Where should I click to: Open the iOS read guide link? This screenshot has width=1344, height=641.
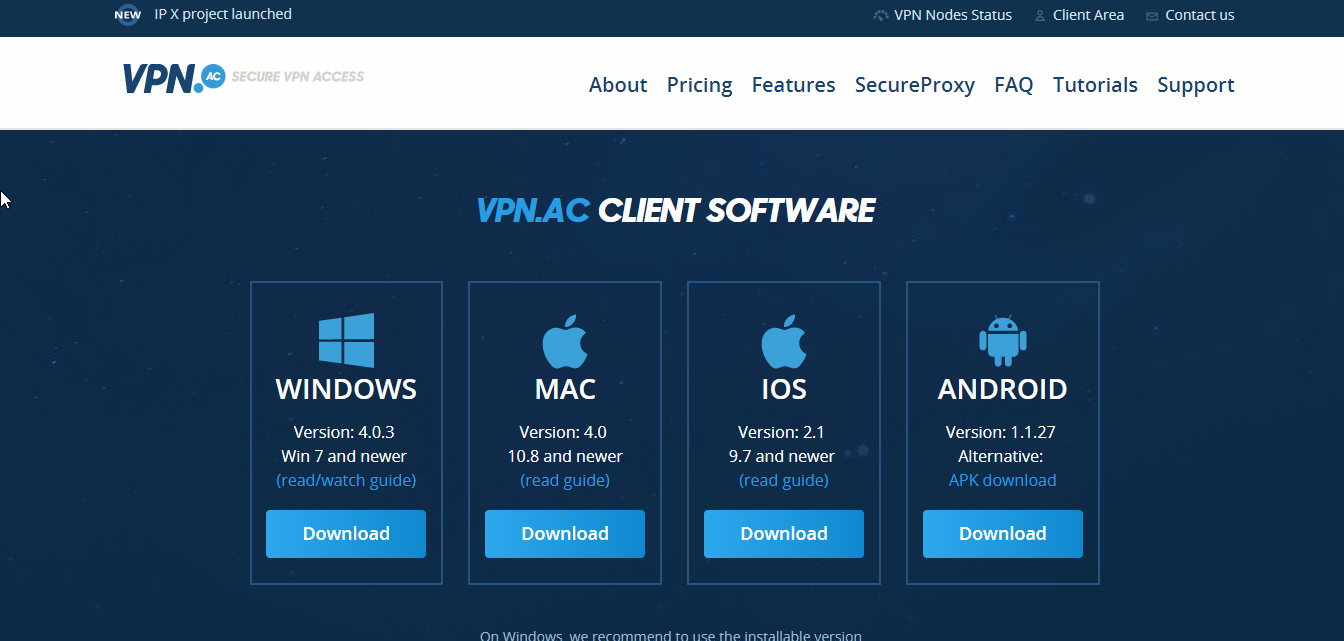[x=784, y=480]
